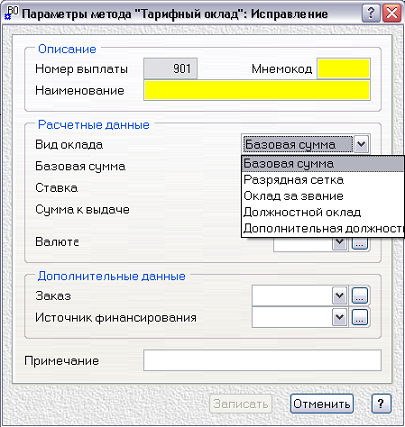Viewport: 405px width, 427px height.
Task: Open the Заказ ellipsis browse button
Action: (360, 295)
